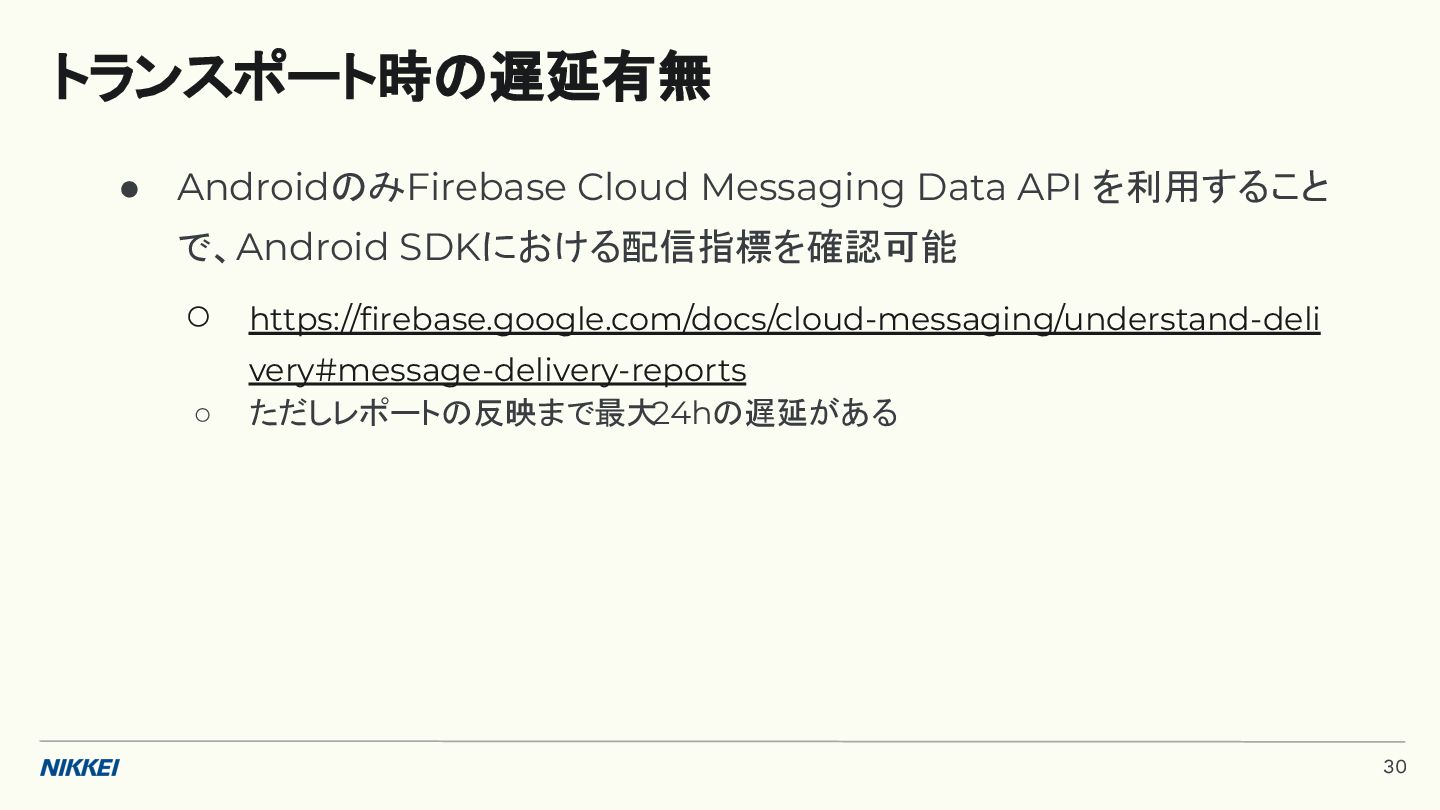
Task: Click slide page number 30
Action: (1394, 767)
